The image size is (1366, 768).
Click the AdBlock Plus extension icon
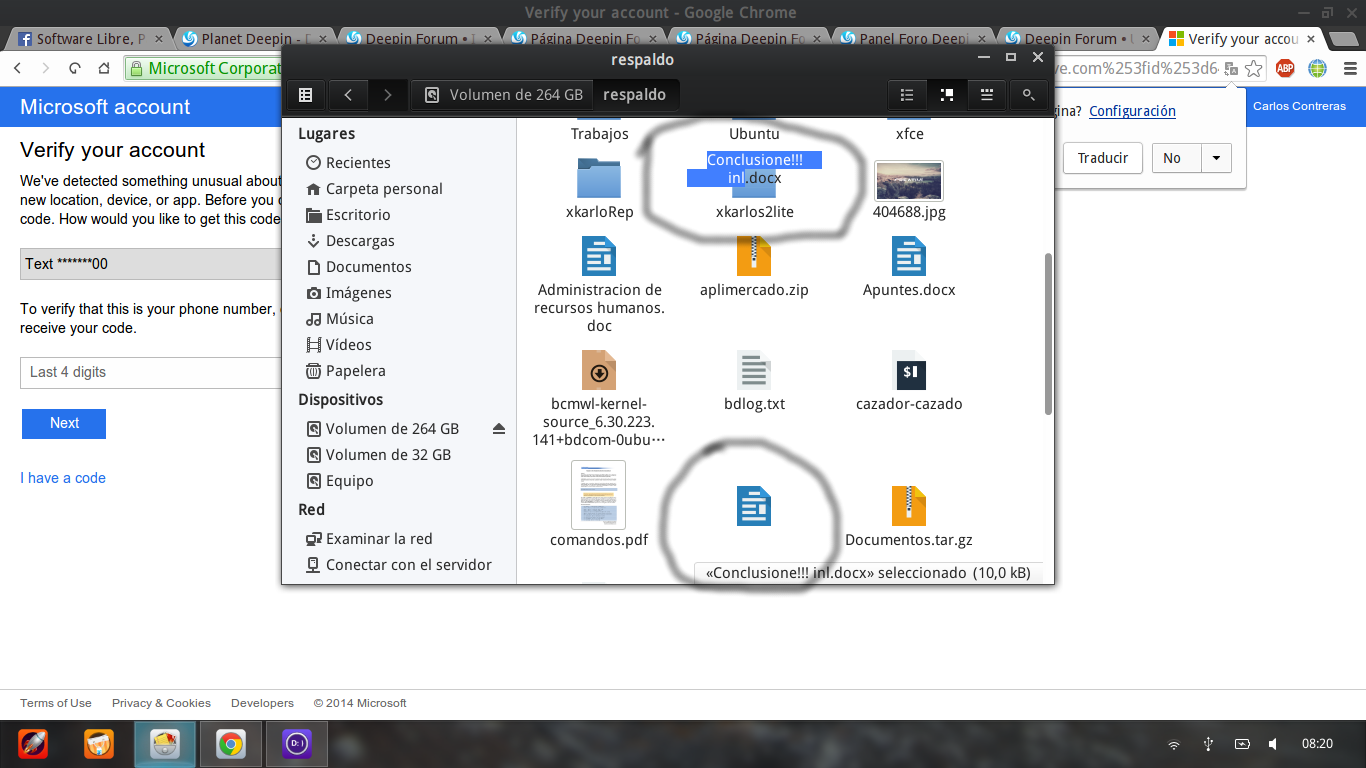pyautogui.click(x=1285, y=69)
